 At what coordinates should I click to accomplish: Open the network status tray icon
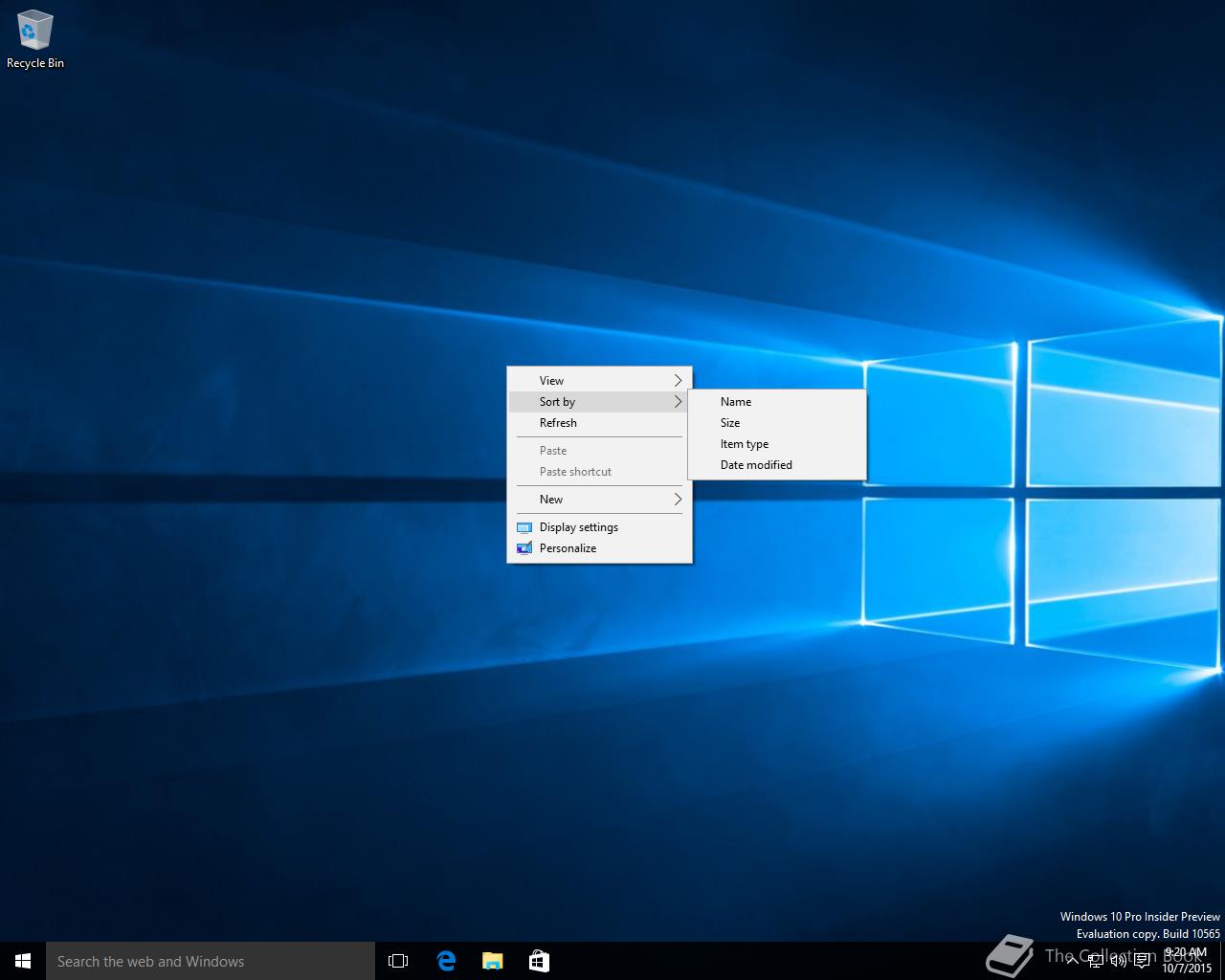click(1095, 961)
